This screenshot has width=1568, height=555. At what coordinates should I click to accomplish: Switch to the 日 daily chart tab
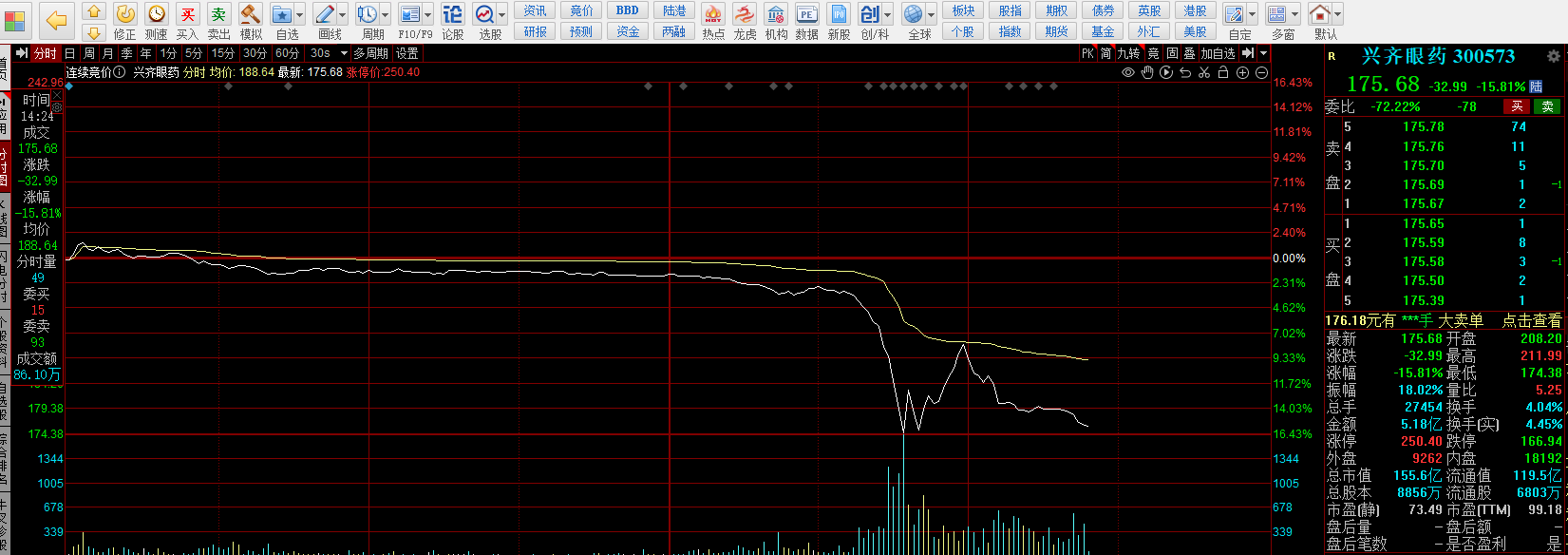click(70, 53)
